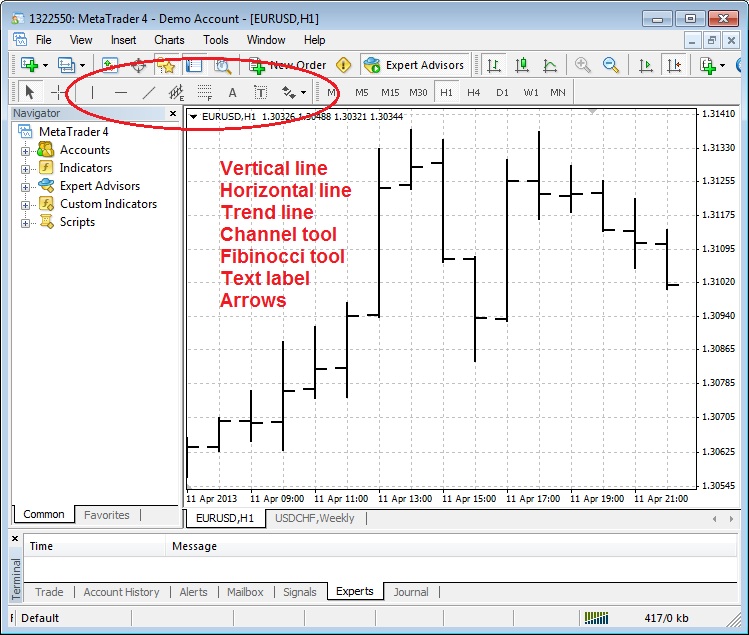Open the Indicators list toolbar icon
The width and height of the screenshot is (749, 635).
[707, 65]
